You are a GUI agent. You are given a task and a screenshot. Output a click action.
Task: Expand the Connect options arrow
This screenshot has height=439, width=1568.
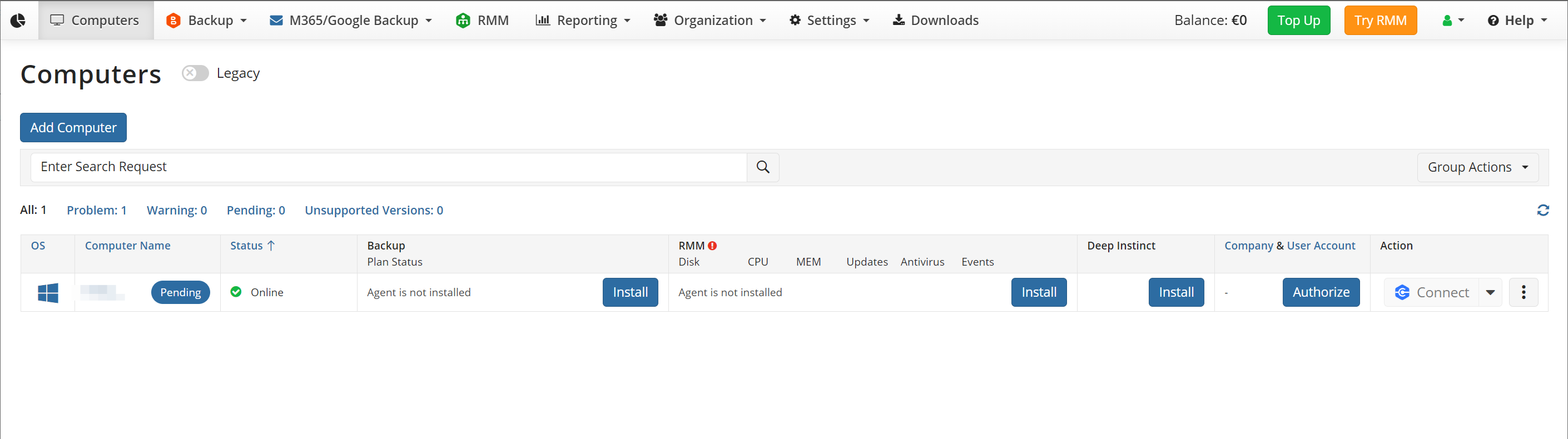1490,292
